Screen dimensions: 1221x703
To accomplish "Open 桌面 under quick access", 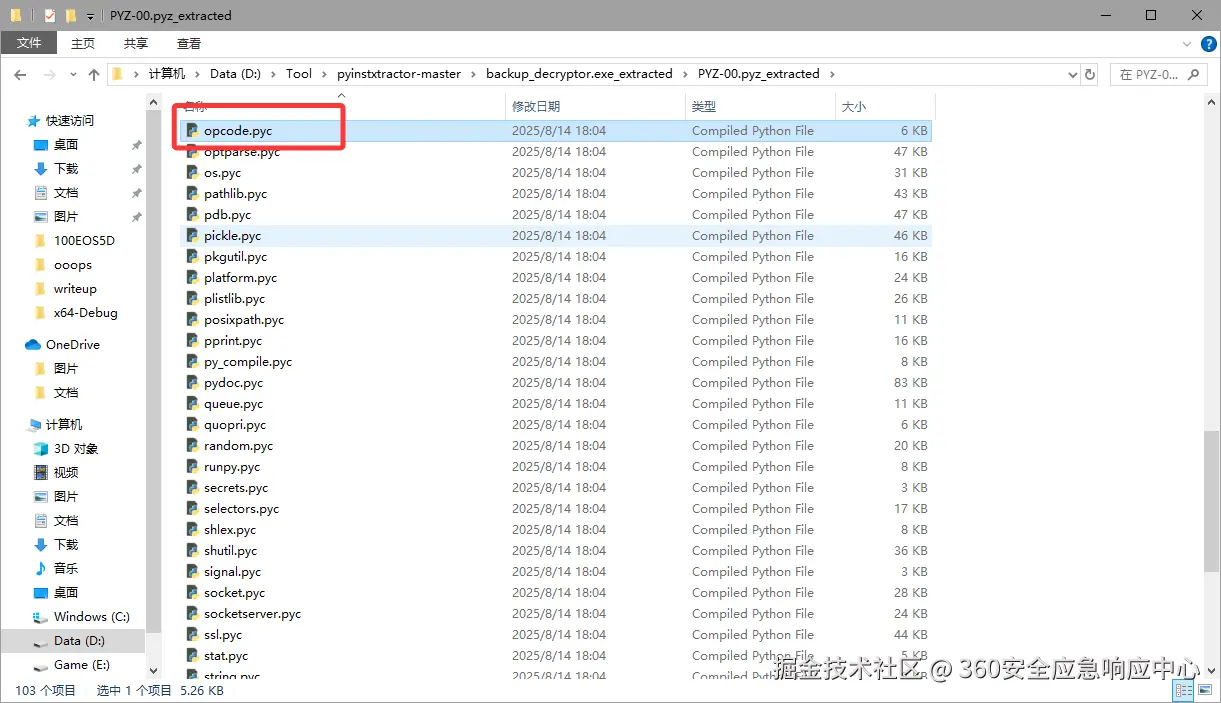I will 66,145.
